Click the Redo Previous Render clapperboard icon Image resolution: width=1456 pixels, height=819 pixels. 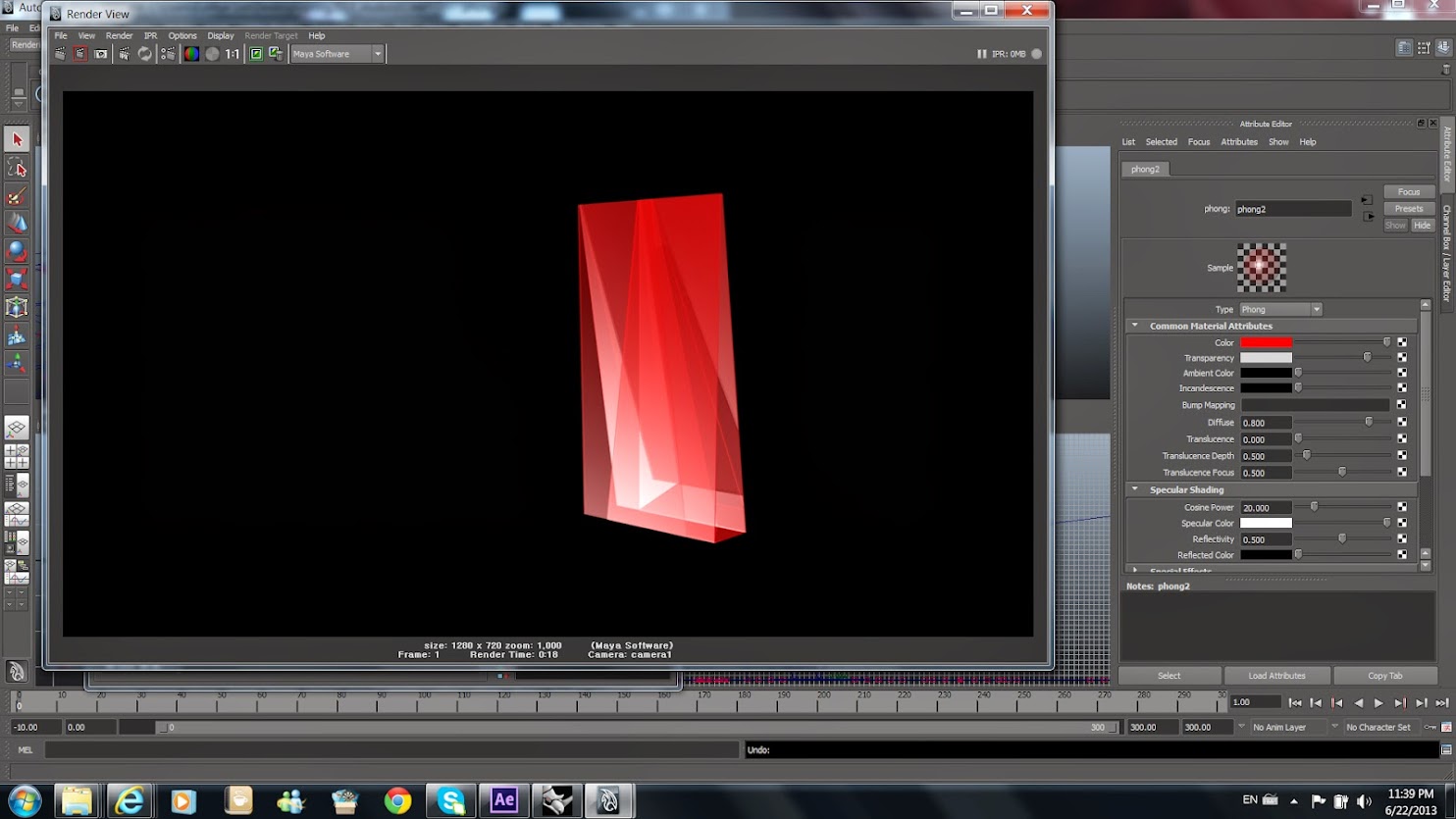[x=61, y=54]
